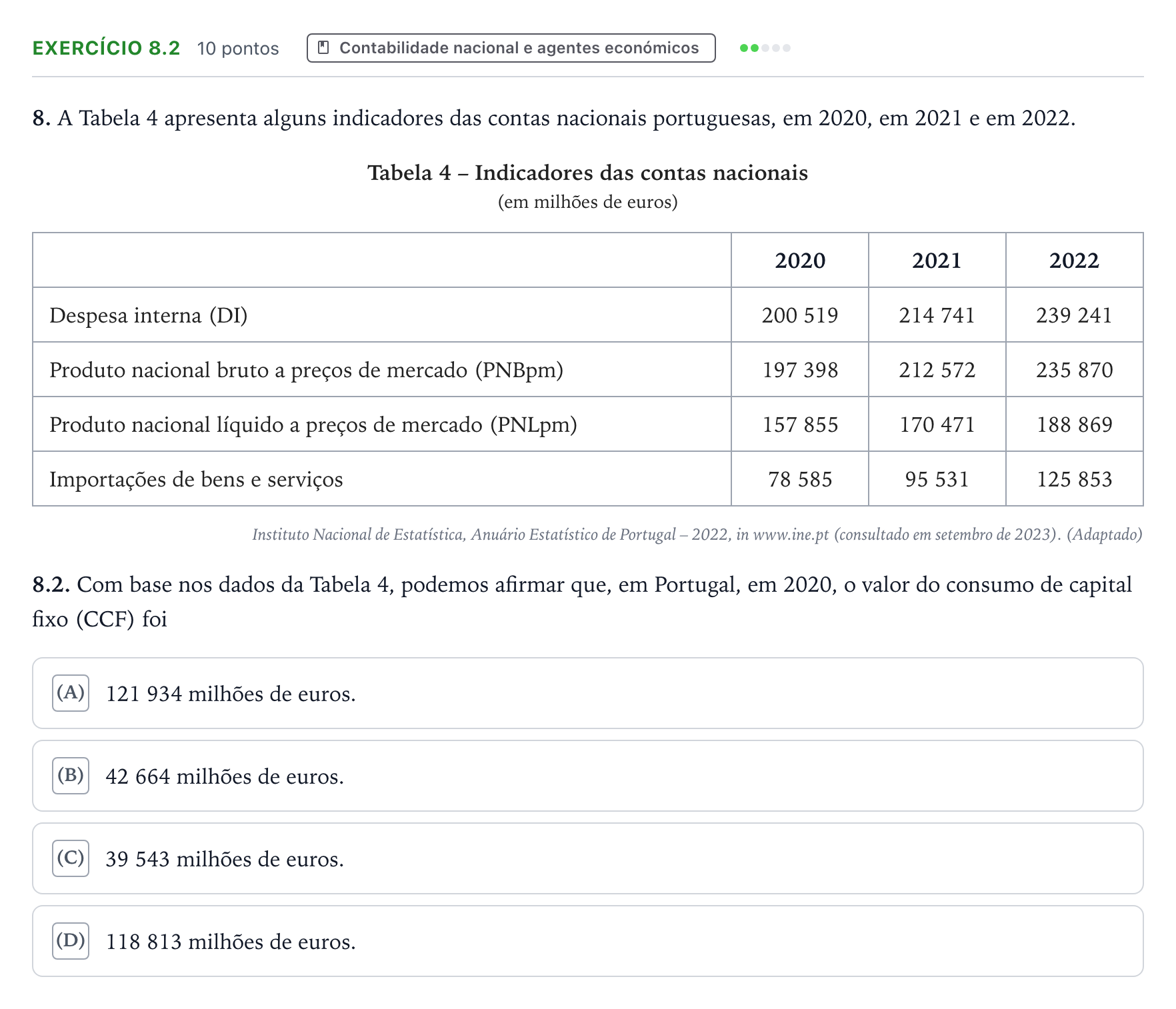
Task: Click the value 157 855
Action: pos(800,425)
